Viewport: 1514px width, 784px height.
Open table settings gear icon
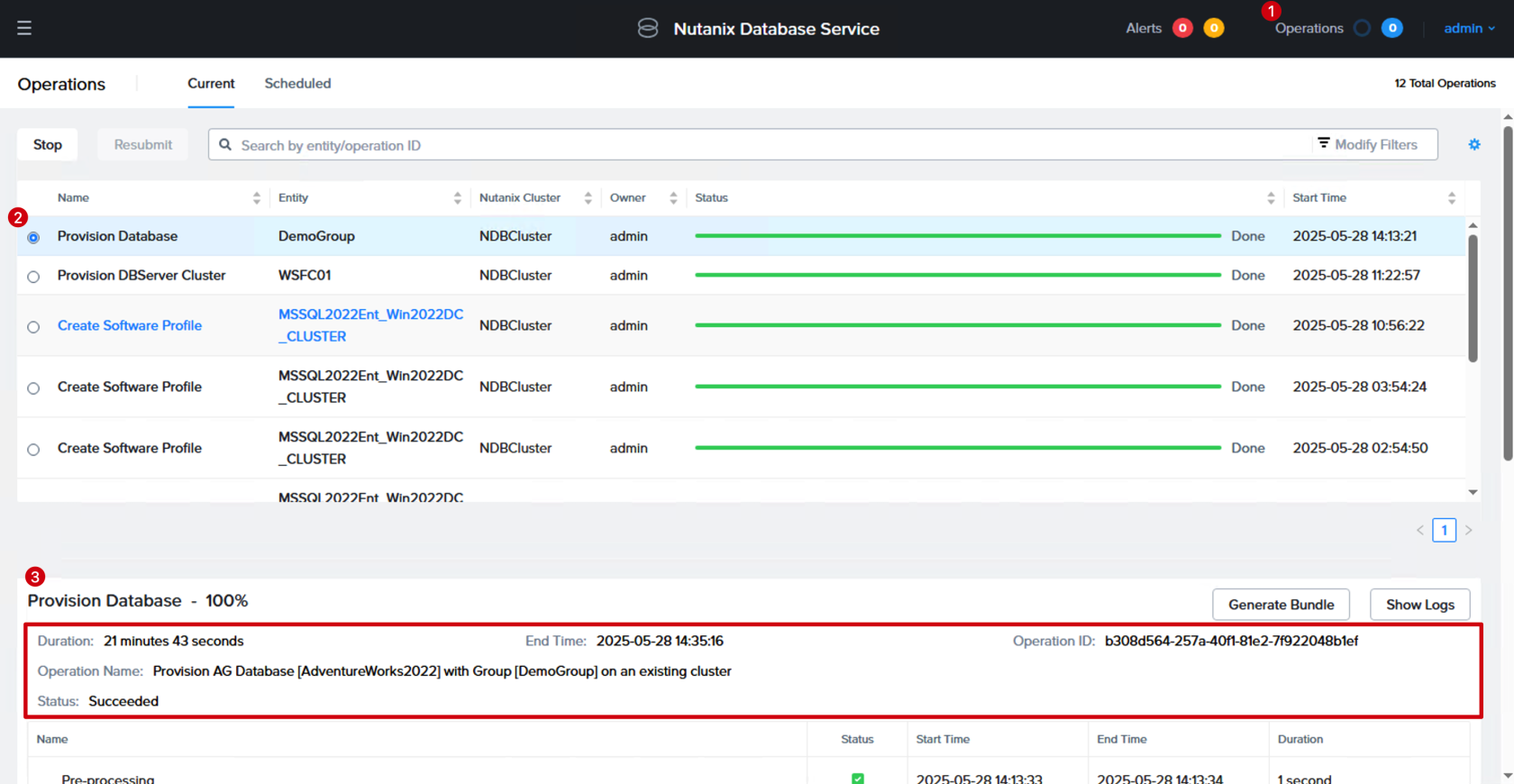coord(1474,144)
